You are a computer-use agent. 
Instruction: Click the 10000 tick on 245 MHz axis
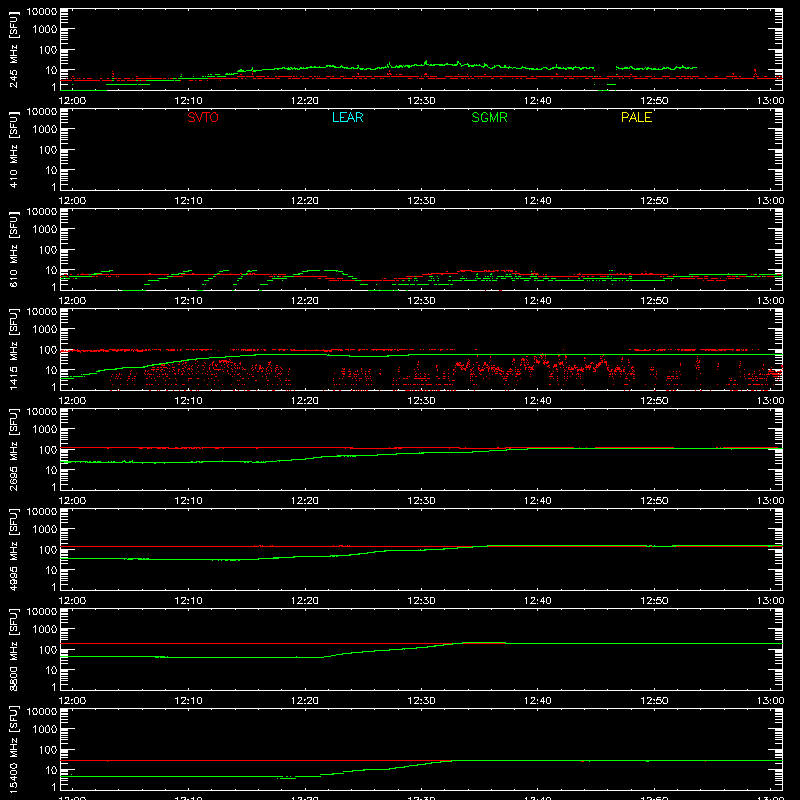[42, 12]
